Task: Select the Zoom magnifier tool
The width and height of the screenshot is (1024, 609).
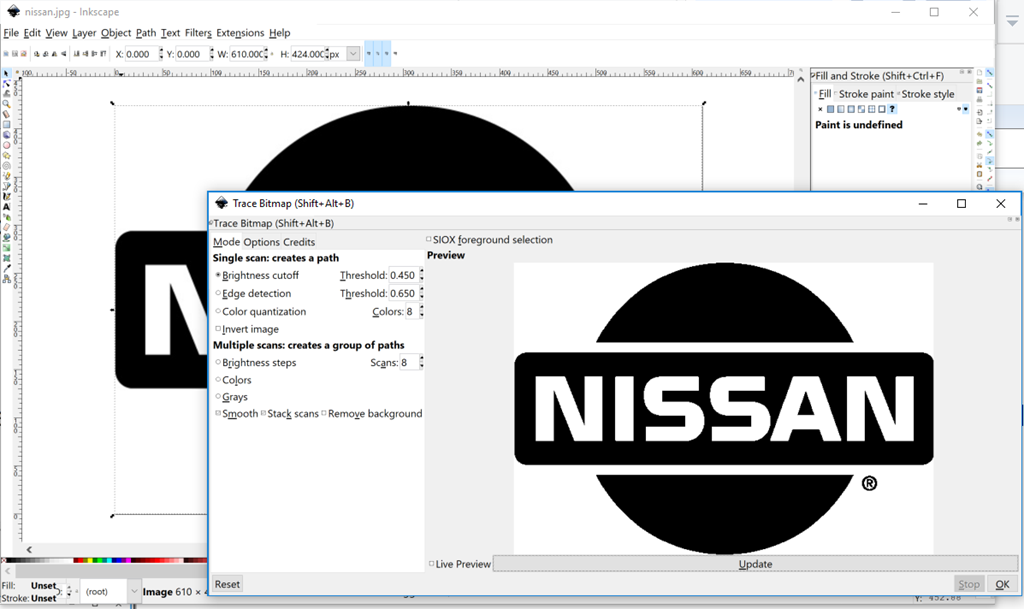Action: [x=7, y=104]
